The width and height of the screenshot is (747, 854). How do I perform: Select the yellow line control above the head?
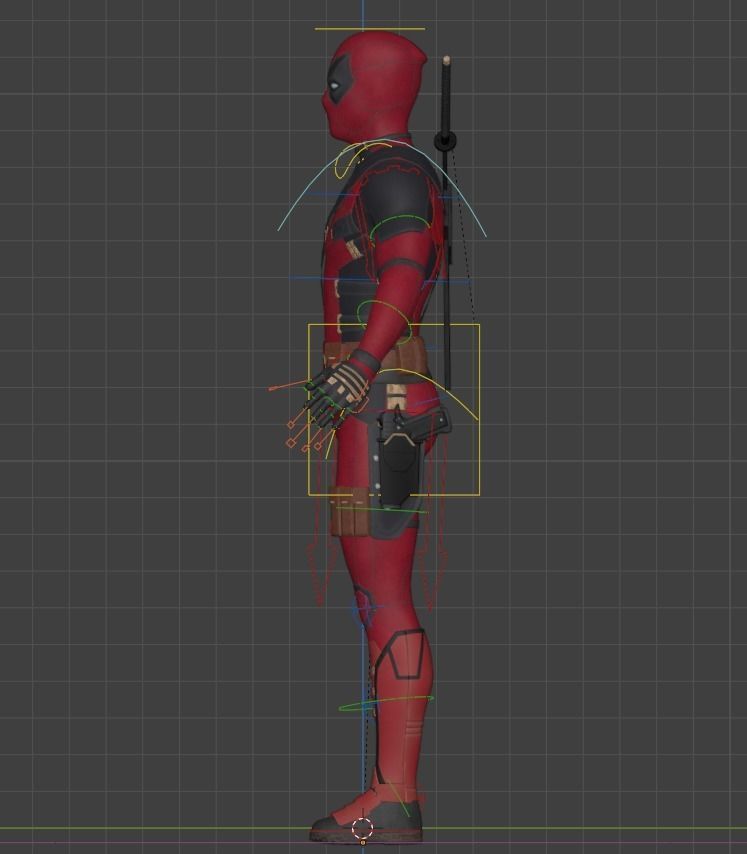(370, 29)
